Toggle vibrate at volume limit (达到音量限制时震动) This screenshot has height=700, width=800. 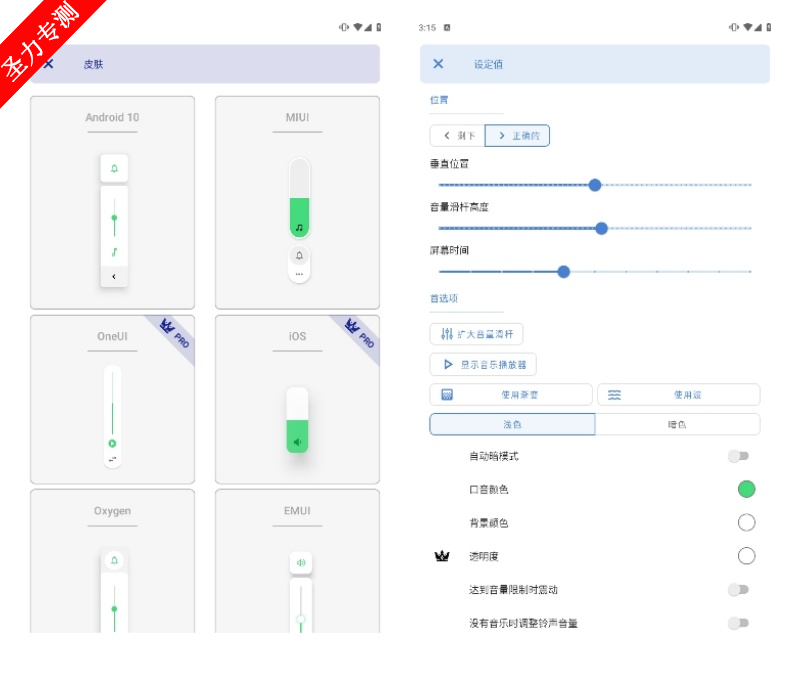[x=738, y=589]
